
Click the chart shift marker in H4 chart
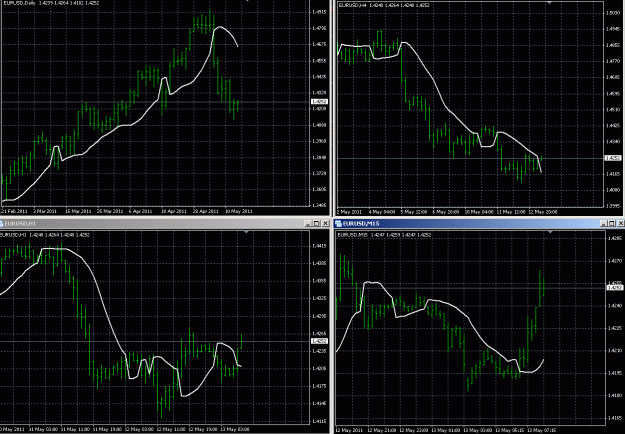(x=550, y=3)
